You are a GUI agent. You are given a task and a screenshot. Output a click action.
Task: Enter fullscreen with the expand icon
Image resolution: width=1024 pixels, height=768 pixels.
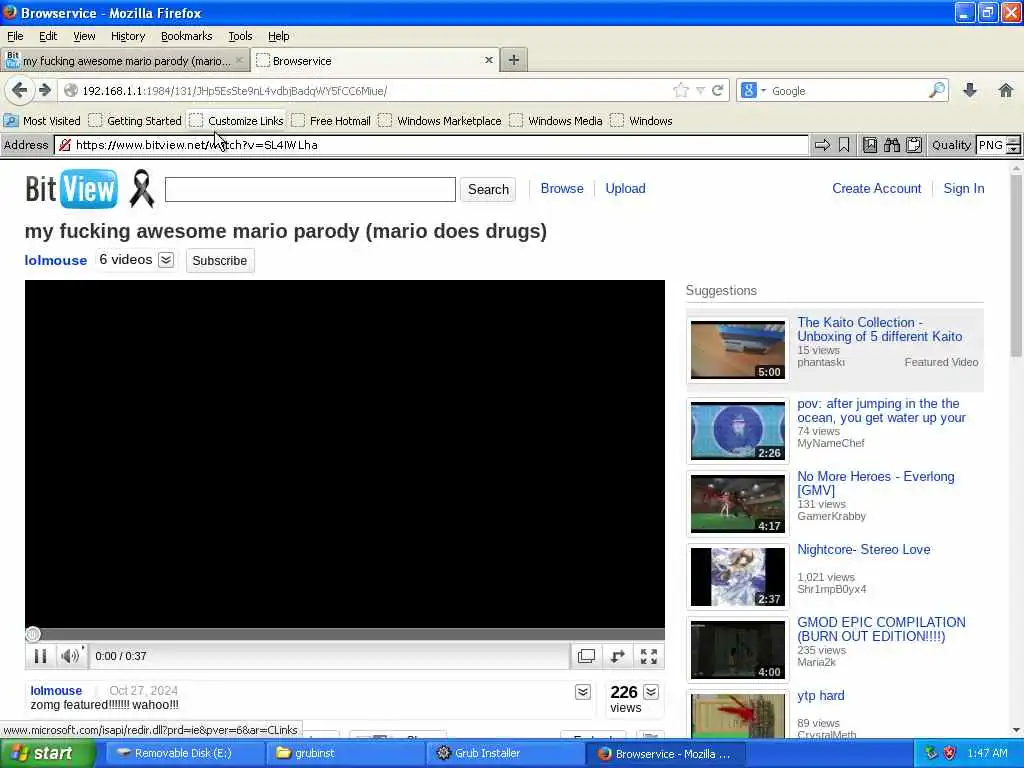[x=648, y=656]
